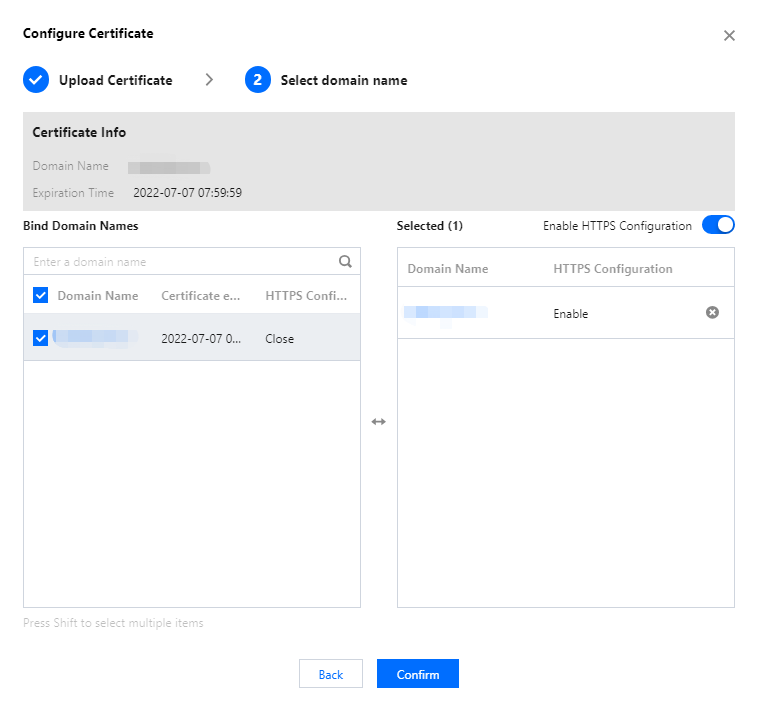The height and width of the screenshot is (712, 759).
Task: Click the search magnifier icon
Action: click(345, 262)
